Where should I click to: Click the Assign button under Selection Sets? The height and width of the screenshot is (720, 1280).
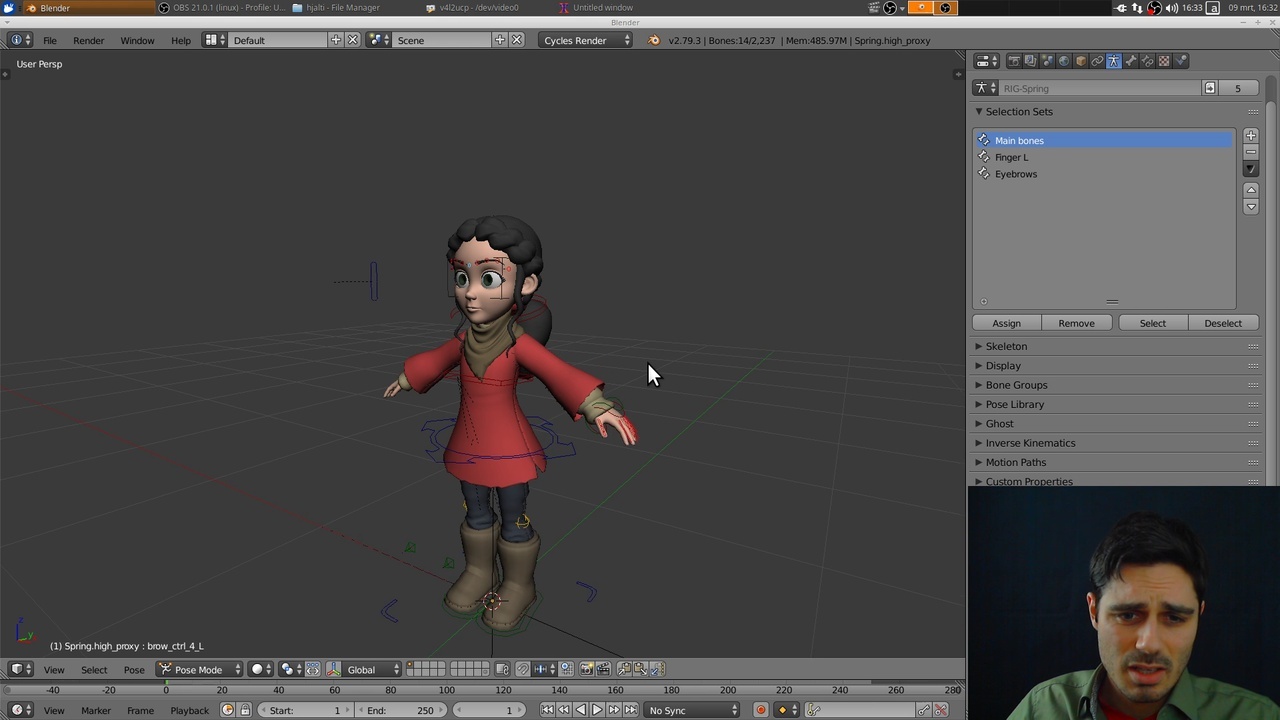(1006, 323)
